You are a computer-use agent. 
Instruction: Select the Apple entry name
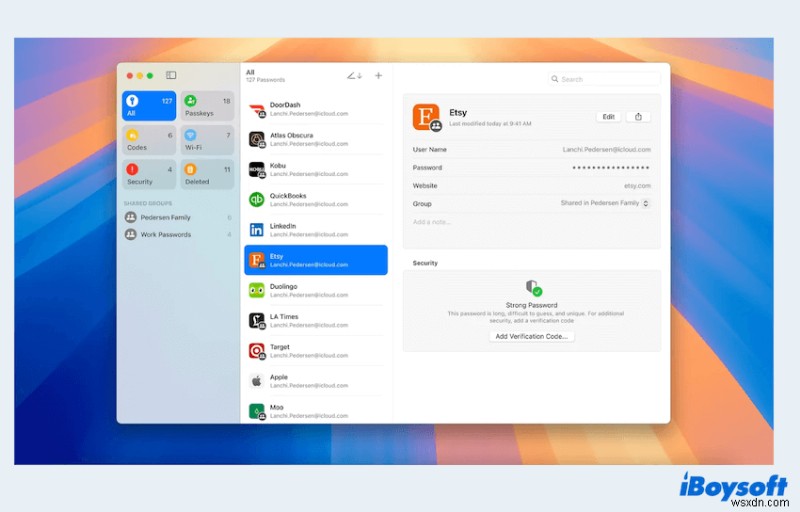click(x=279, y=377)
